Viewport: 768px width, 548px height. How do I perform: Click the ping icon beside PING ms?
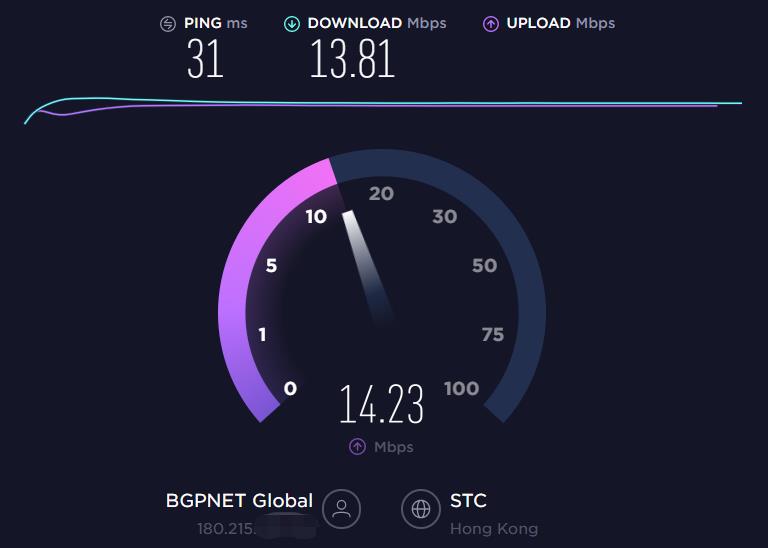pyautogui.click(x=168, y=24)
